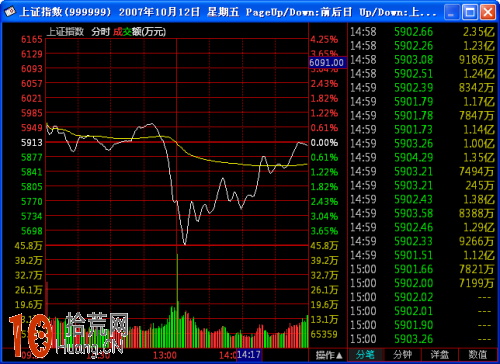500x364 pixels.
Task: Click the 分时 label above the chart
Action: coord(101,32)
